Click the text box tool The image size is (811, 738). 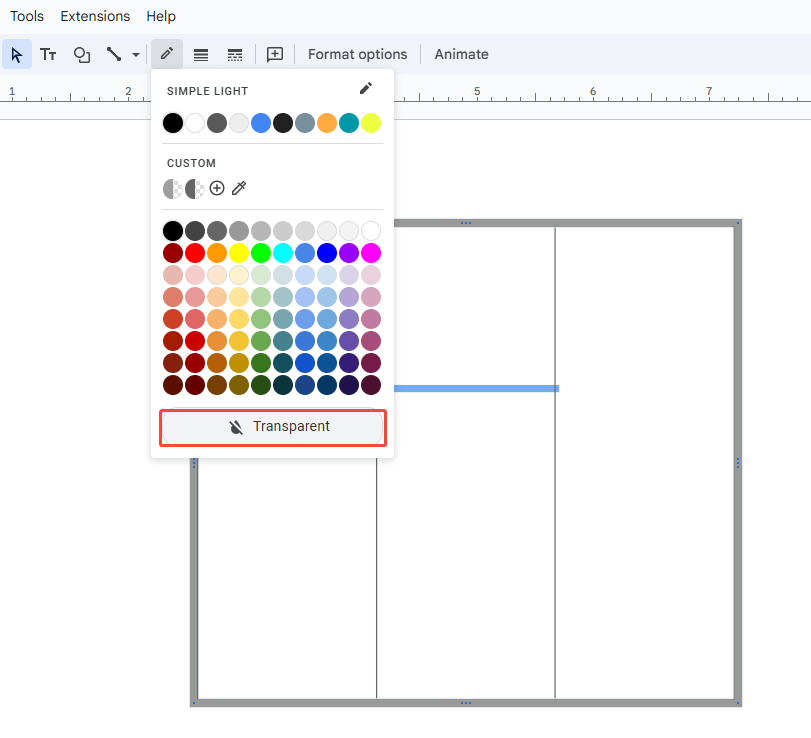[48, 54]
